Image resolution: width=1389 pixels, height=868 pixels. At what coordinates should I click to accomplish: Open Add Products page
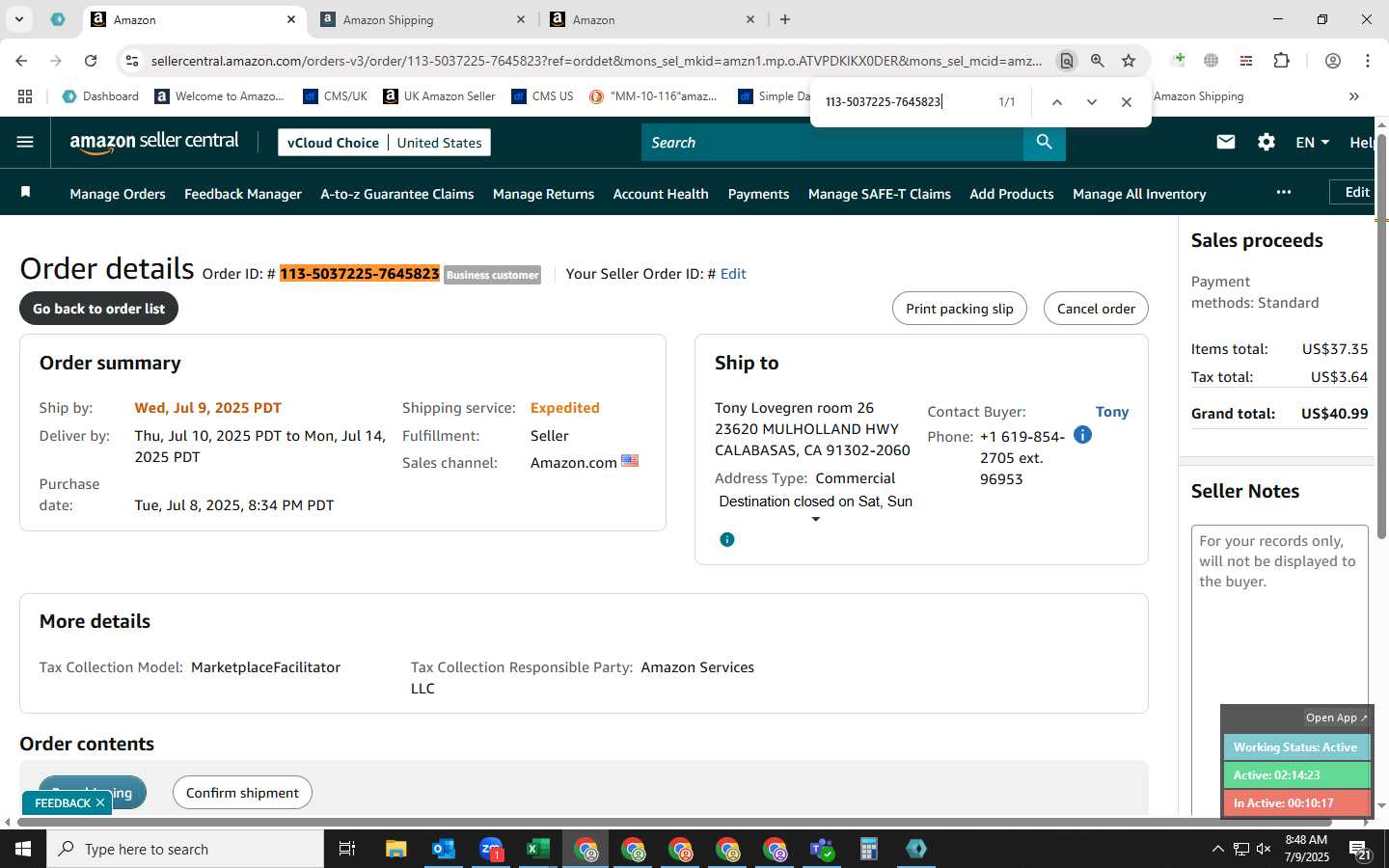(x=1012, y=194)
